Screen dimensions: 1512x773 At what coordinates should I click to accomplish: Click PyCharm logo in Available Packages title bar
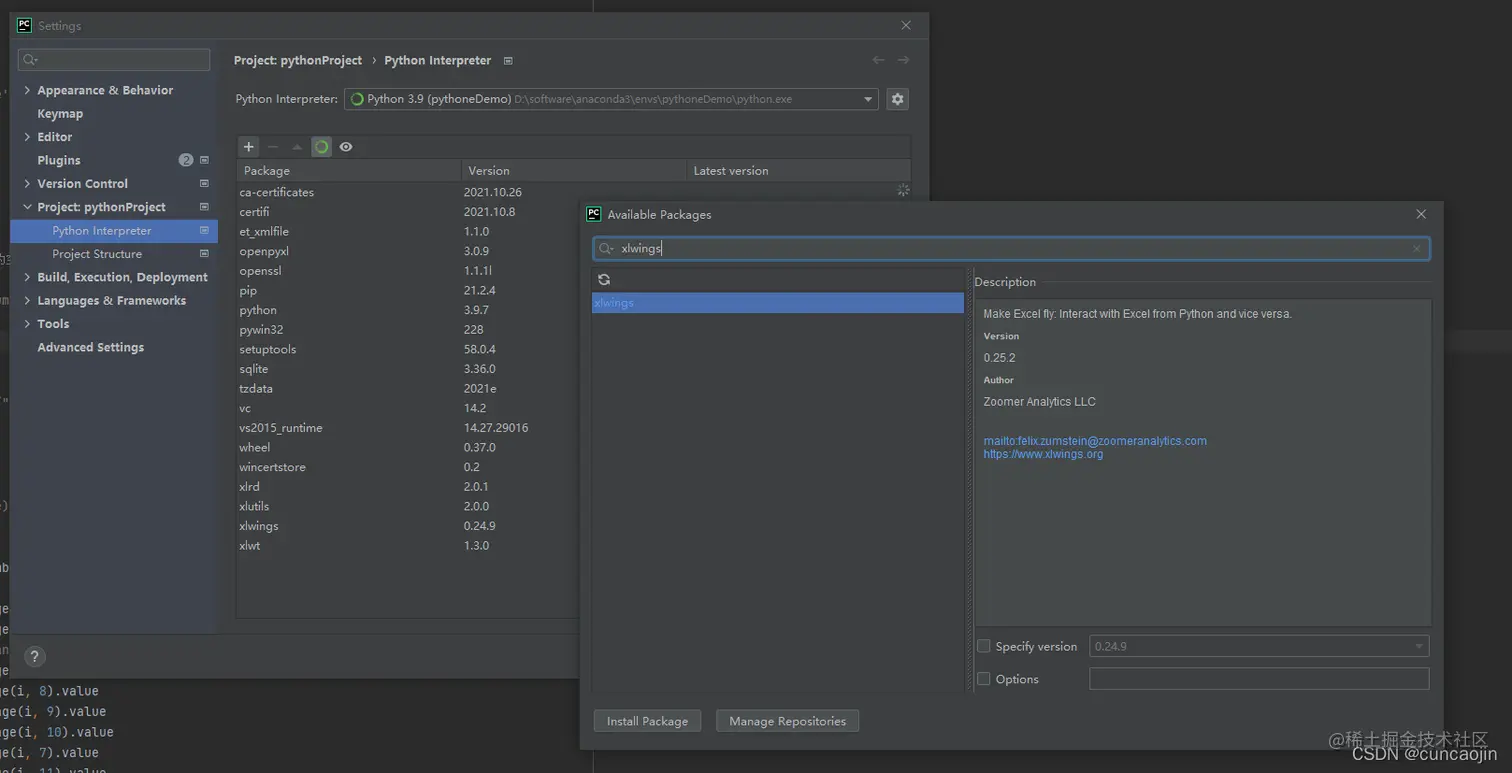tap(593, 214)
